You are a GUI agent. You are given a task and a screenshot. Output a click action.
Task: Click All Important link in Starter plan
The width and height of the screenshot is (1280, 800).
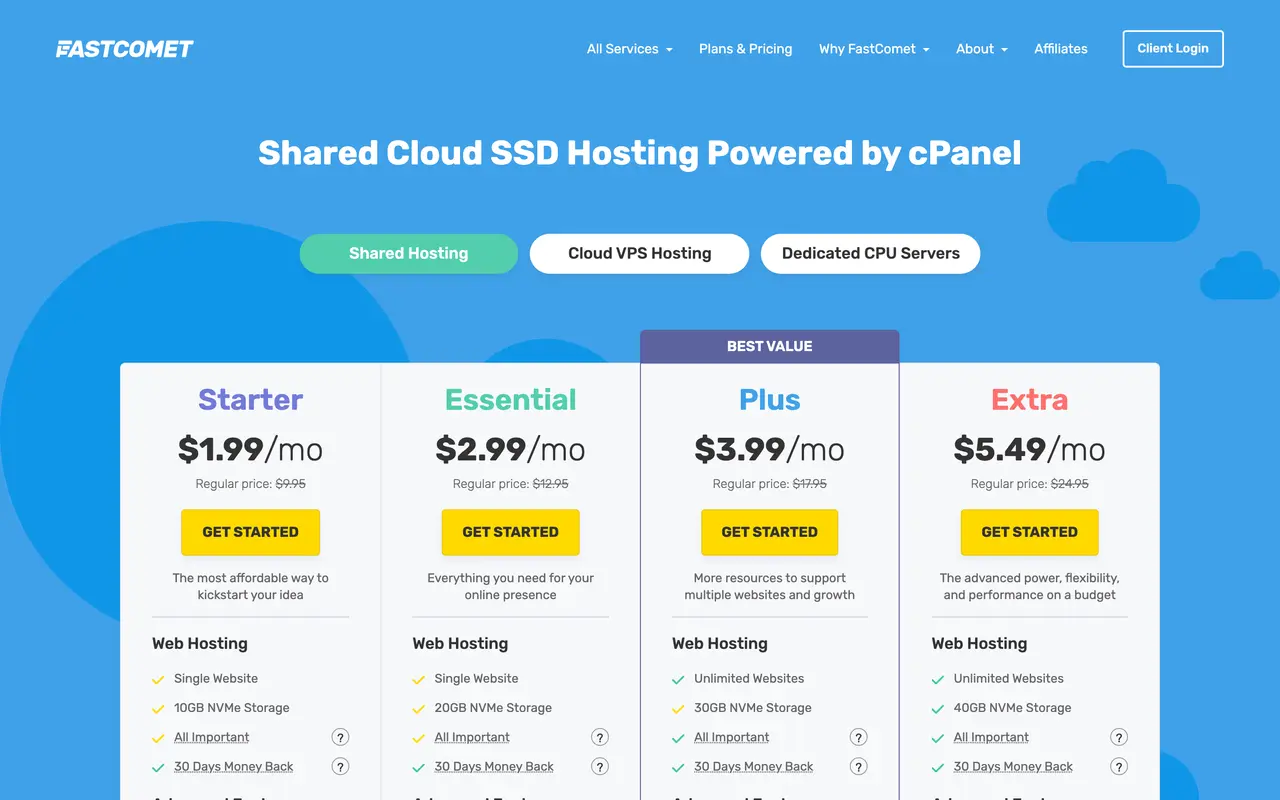211,737
